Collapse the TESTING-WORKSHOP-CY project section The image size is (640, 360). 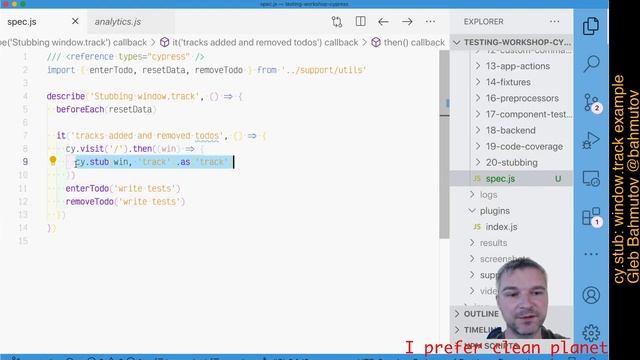[512, 42]
